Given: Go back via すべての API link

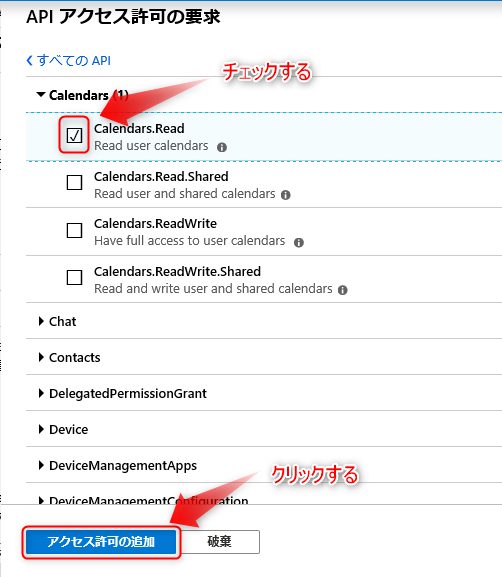Looking at the screenshot, I should 68,60.
